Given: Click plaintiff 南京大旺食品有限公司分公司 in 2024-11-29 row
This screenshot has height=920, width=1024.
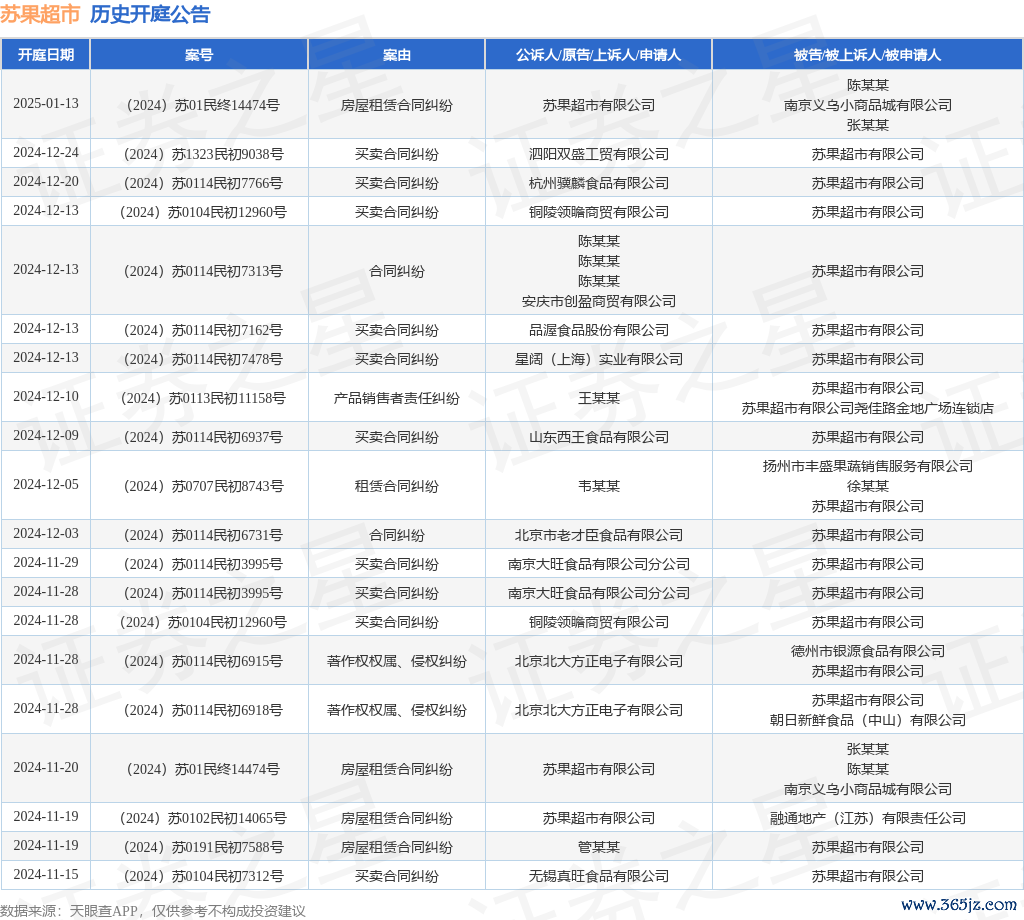Looking at the screenshot, I should [599, 564].
